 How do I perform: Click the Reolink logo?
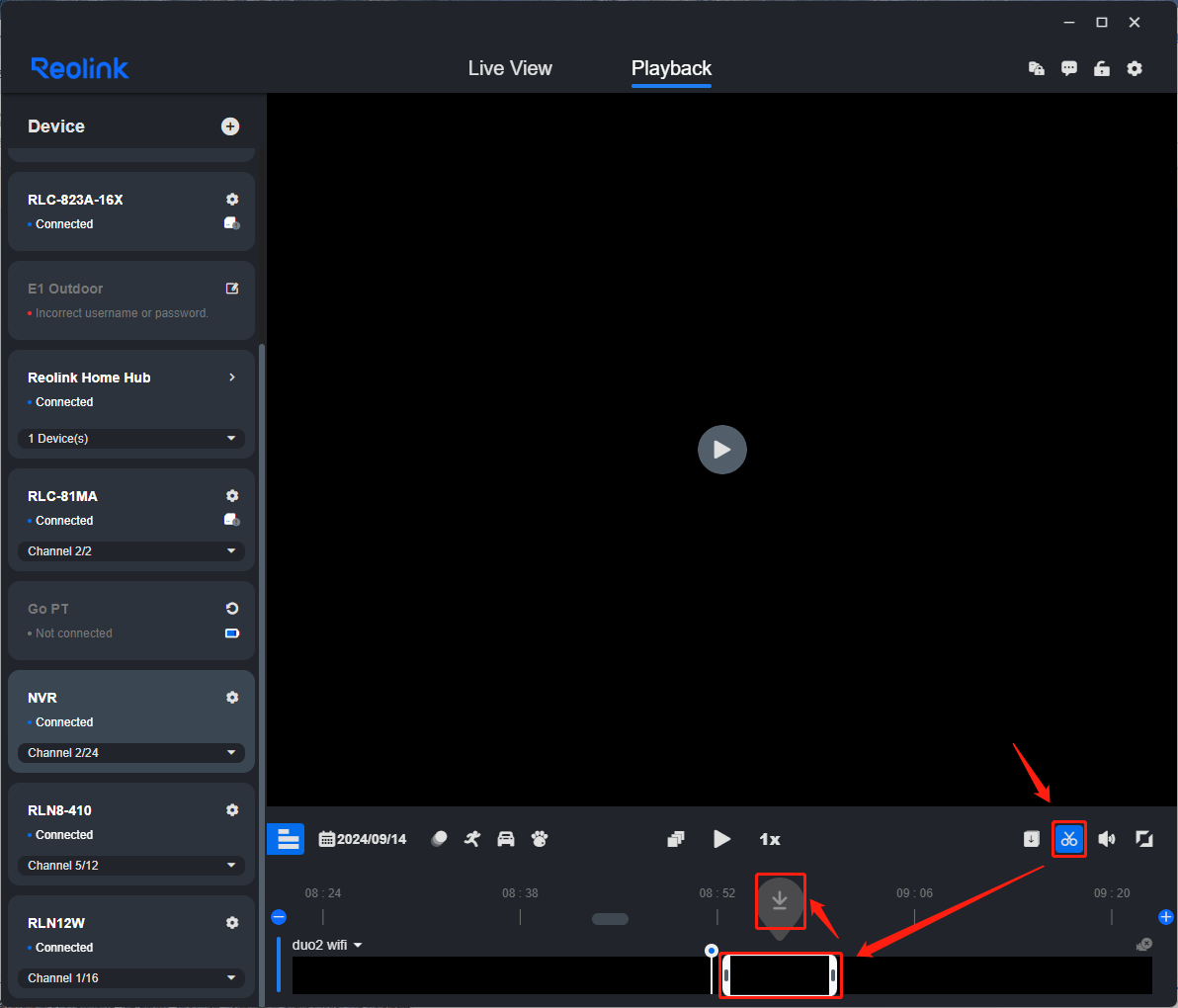coord(80,68)
